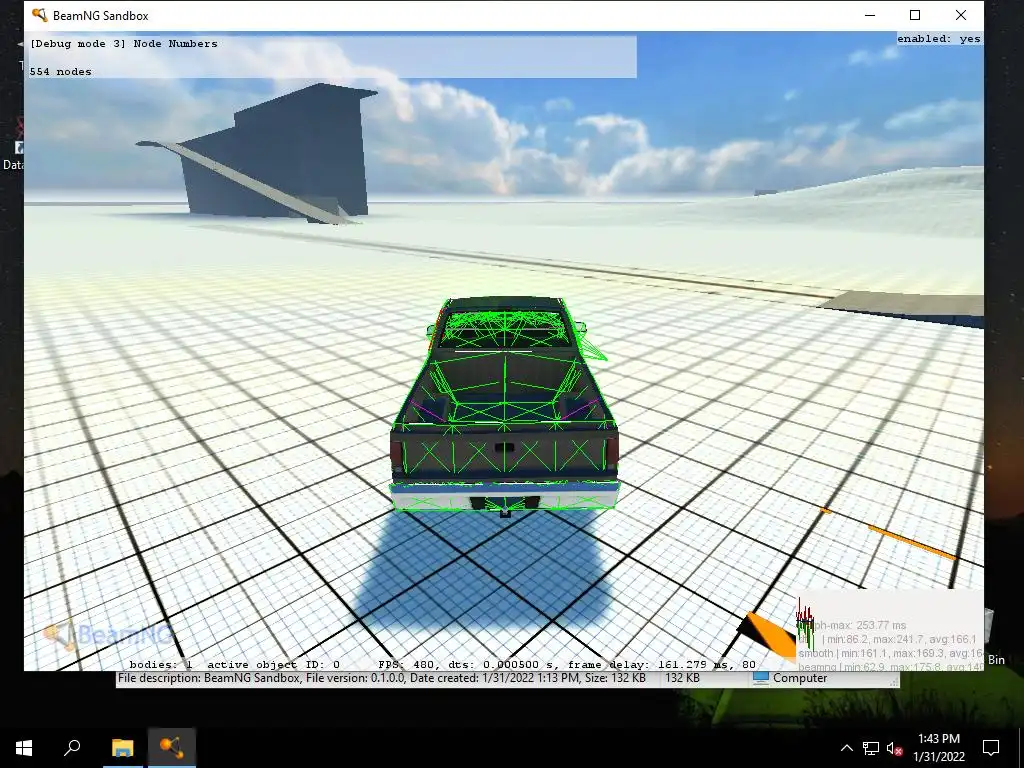Image resolution: width=1024 pixels, height=768 pixels.
Task: Click the '554 nodes' readout
Action: click(60, 72)
